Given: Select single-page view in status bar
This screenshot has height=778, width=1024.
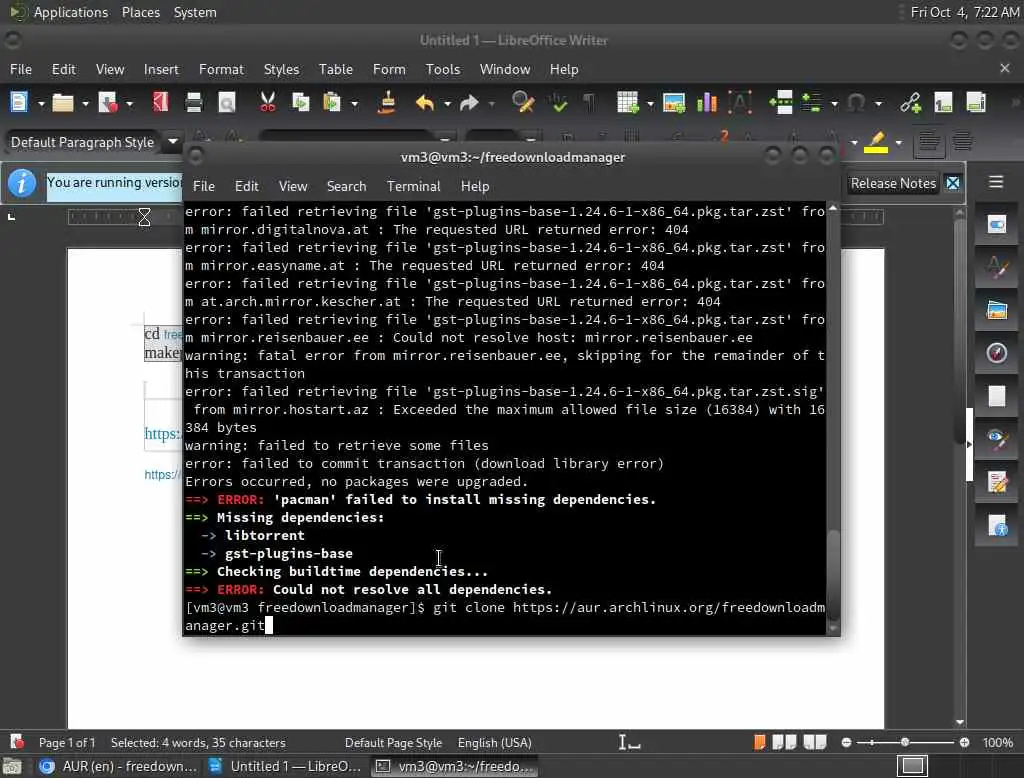Looking at the screenshot, I should 760,743.
